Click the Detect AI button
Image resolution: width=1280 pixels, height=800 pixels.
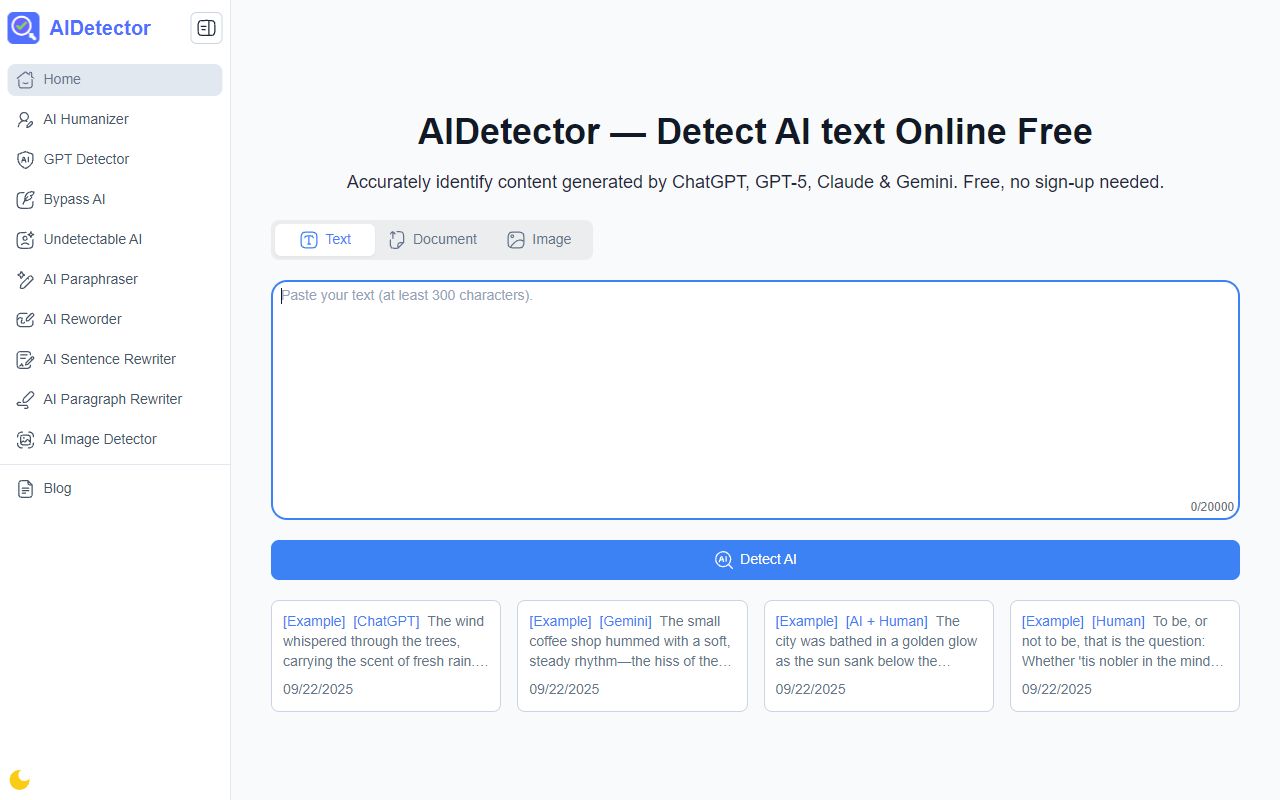click(x=755, y=560)
